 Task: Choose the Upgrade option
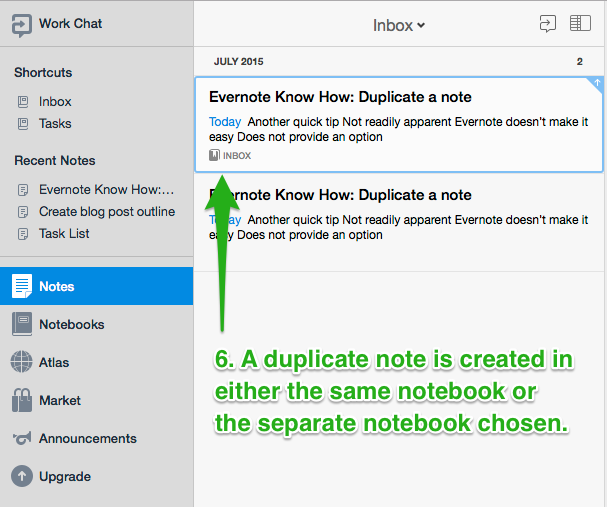[65, 476]
